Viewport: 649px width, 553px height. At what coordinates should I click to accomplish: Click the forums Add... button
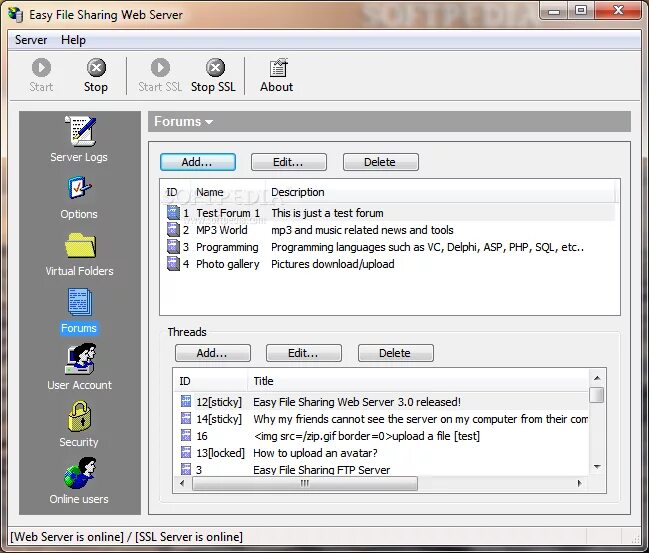pyautogui.click(x=198, y=162)
